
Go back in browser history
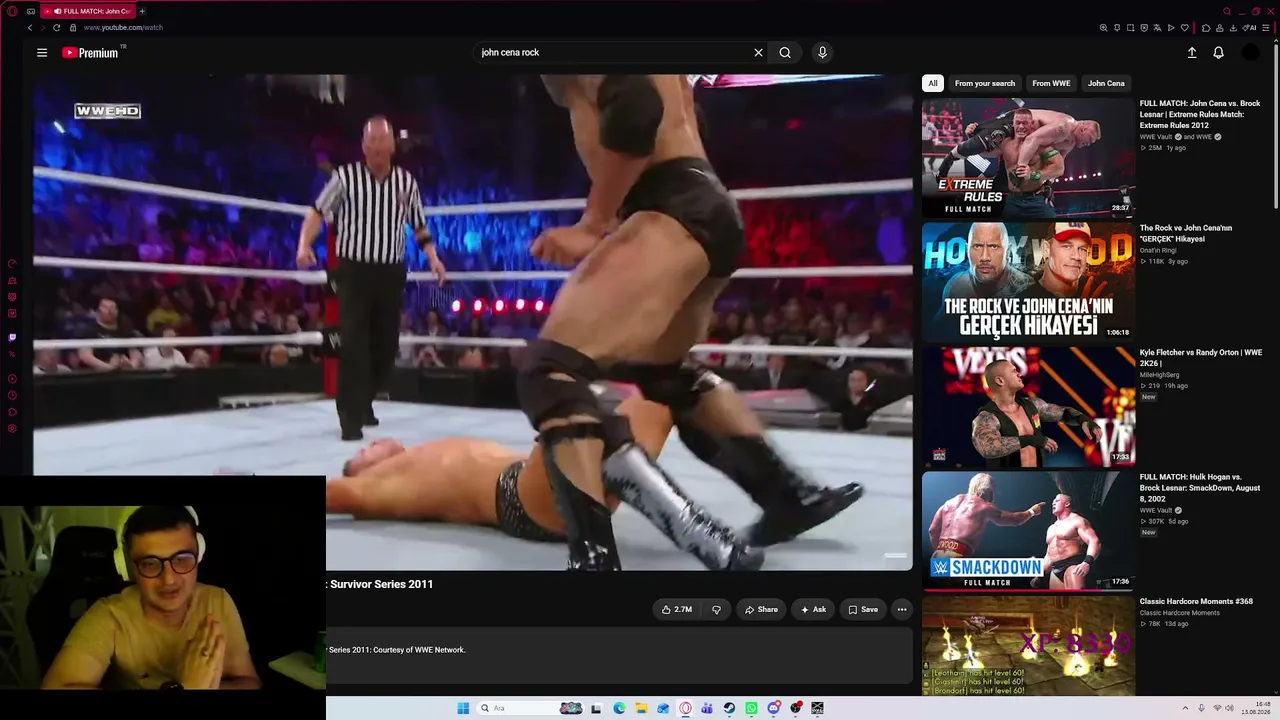coord(30,28)
